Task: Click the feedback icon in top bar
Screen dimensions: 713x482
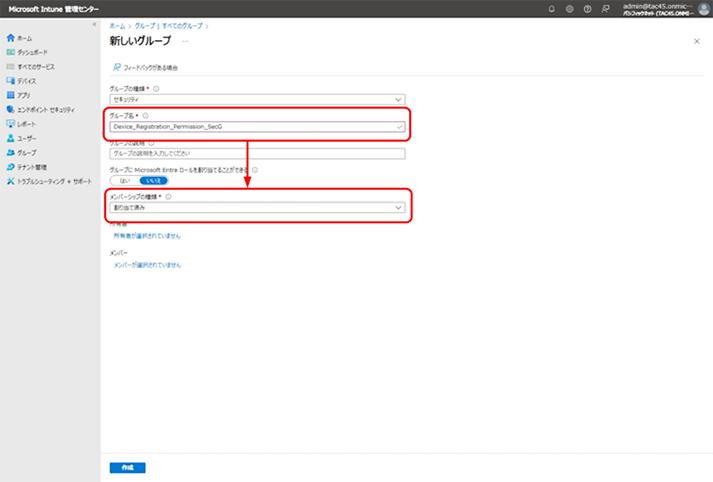Action: pyautogui.click(x=605, y=9)
